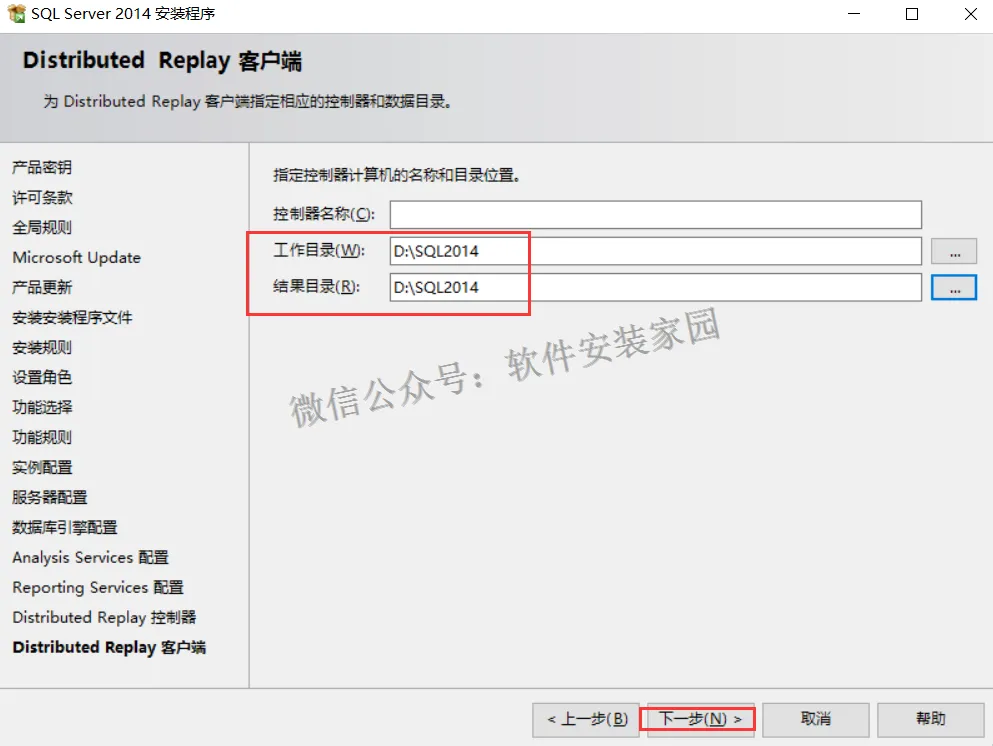Select 数据库引擎配置 step in sidebar
The width and height of the screenshot is (993, 746).
(x=65, y=528)
